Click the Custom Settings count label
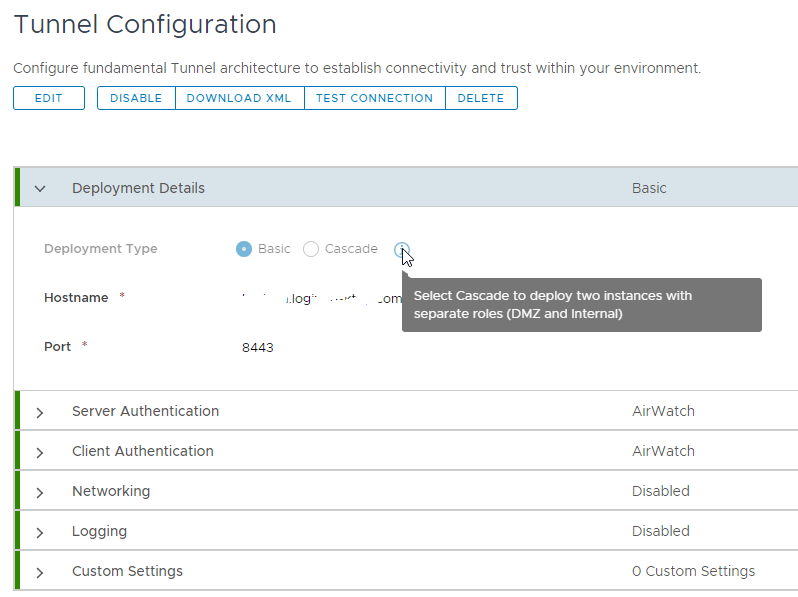798x597 pixels. 693,571
